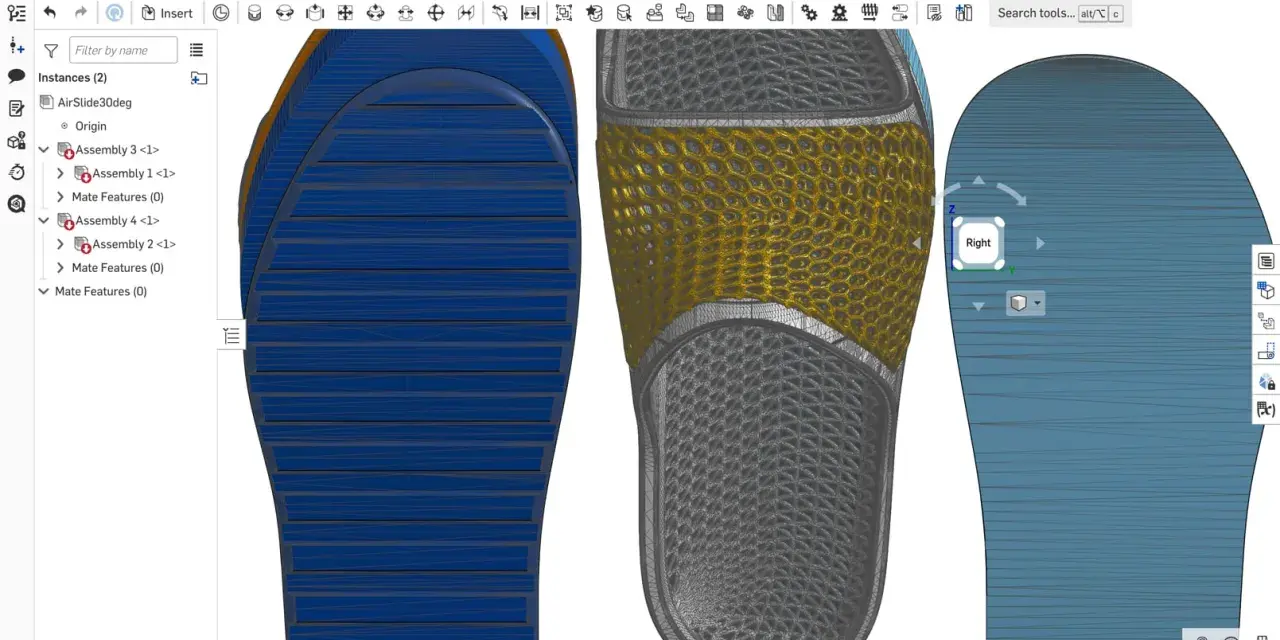This screenshot has width=1280, height=640.
Task: Collapse the top-level Mate Features (0) node
Action: pyautogui.click(x=44, y=291)
